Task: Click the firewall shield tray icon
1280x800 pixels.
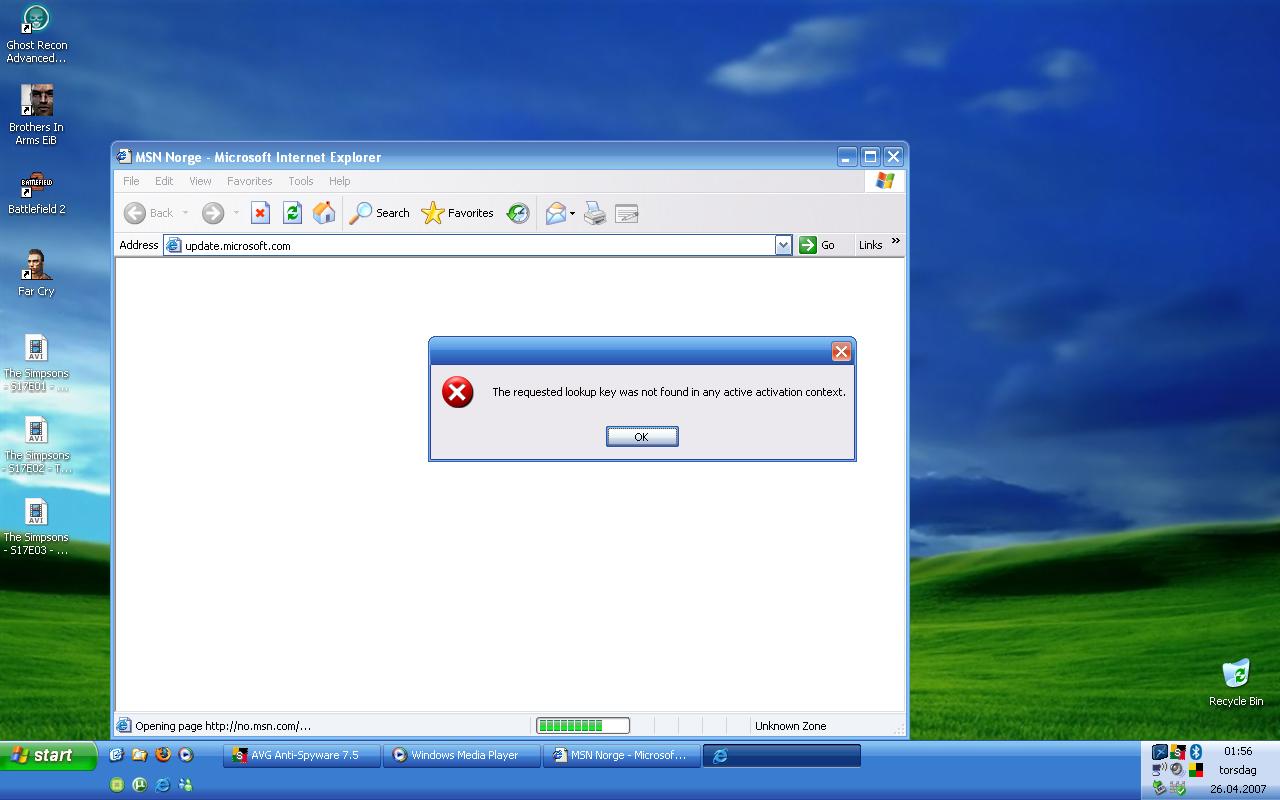Action: (x=1178, y=788)
